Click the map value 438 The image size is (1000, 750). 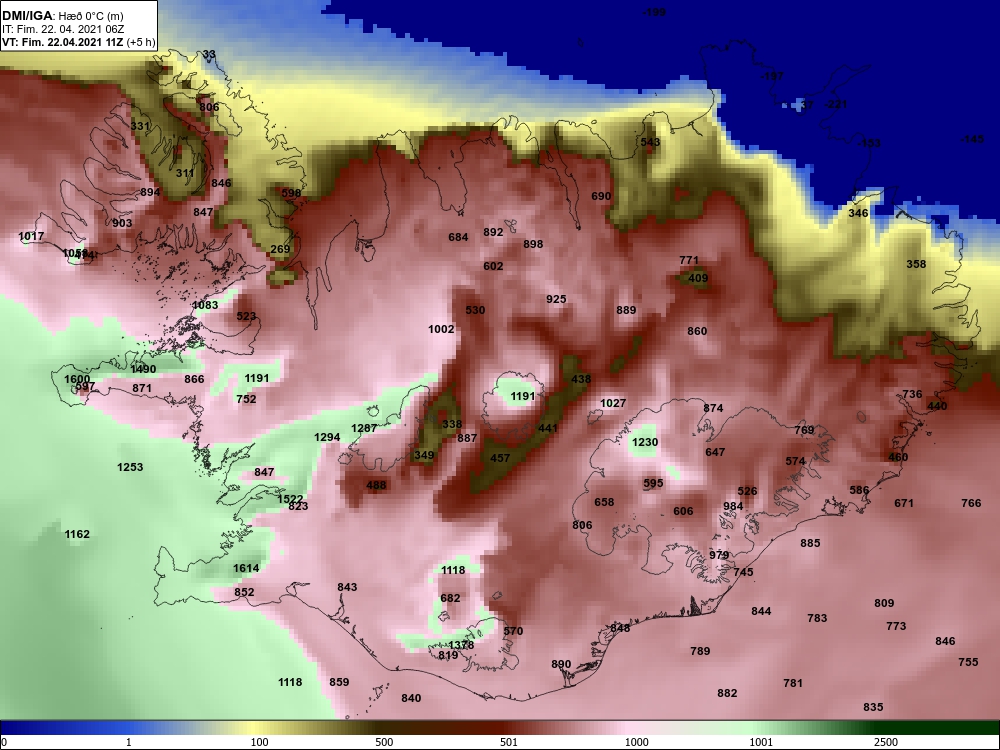coord(581,379)
